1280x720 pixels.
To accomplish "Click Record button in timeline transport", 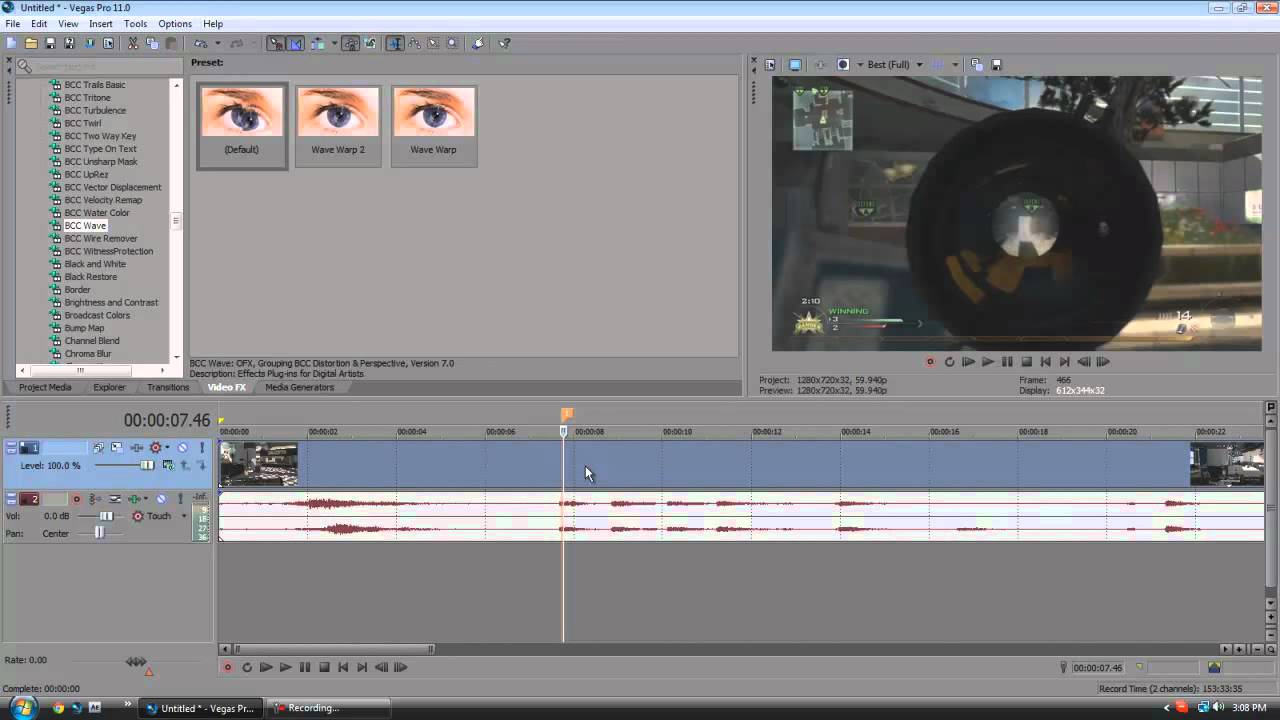I will click(228, 667).
